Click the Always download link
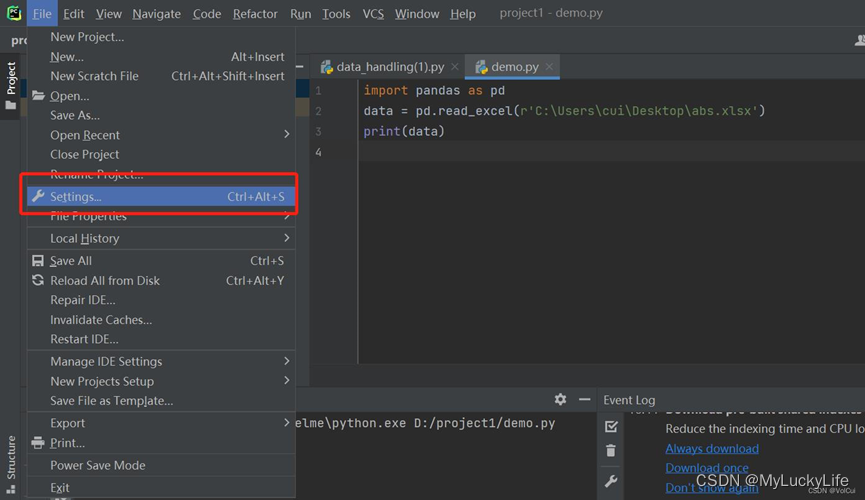865x500 pixels. tap(712, 448)
